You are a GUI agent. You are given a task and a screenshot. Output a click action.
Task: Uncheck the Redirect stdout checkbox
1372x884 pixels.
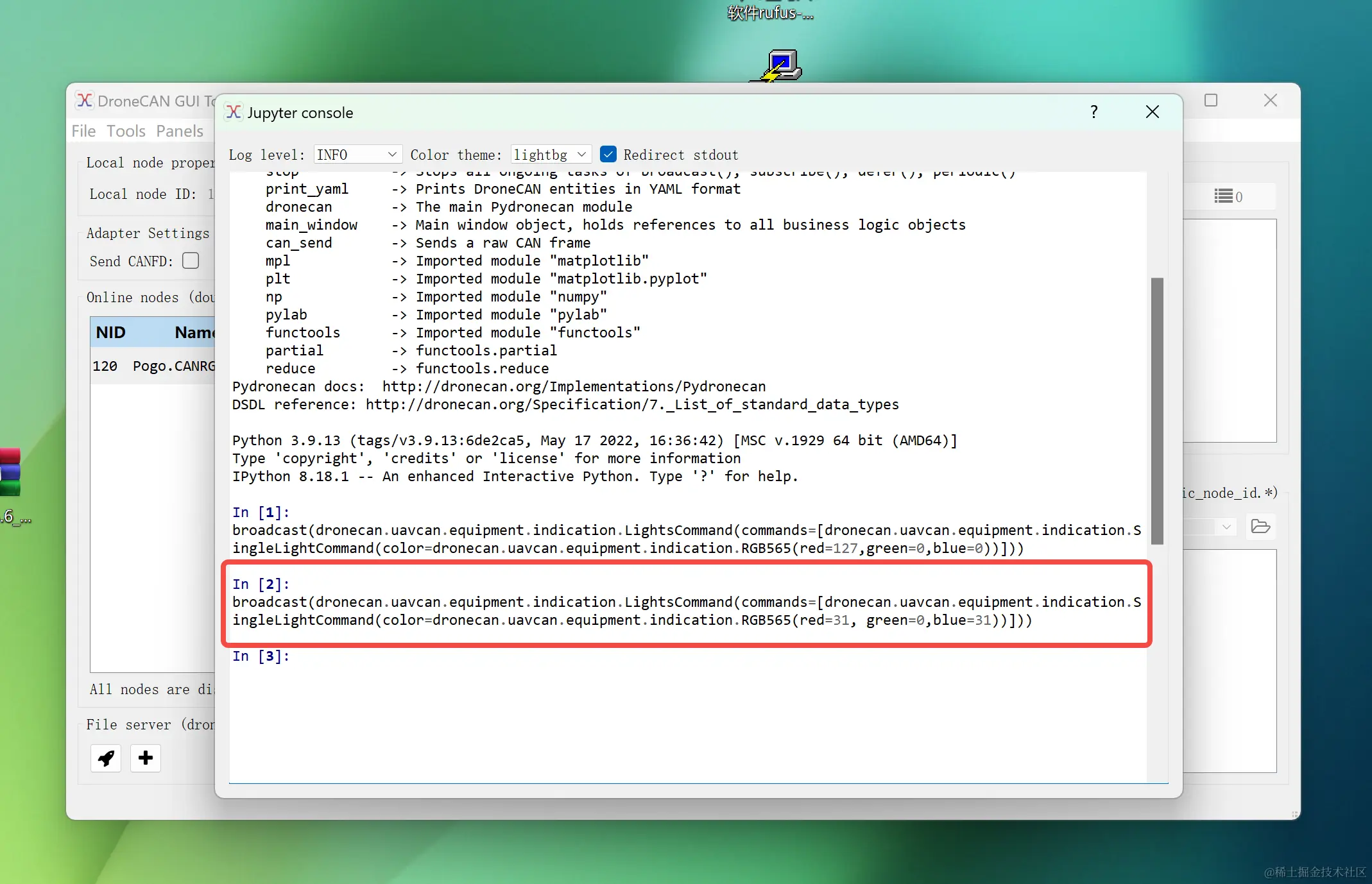[x=608, y=155]
